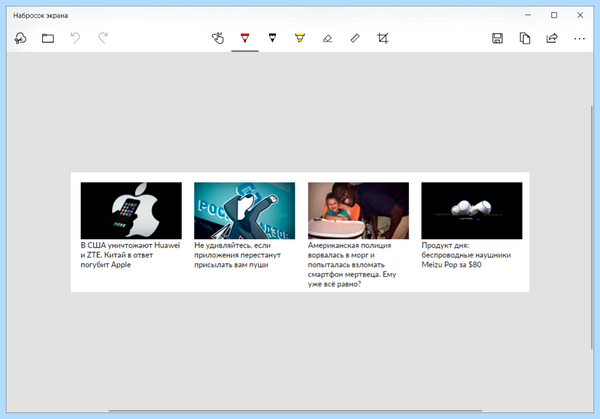Image resolution: width=600 pixels, height=419 pixels.
Task: Open a file with the folder icon
Action: tap(48, 38)
